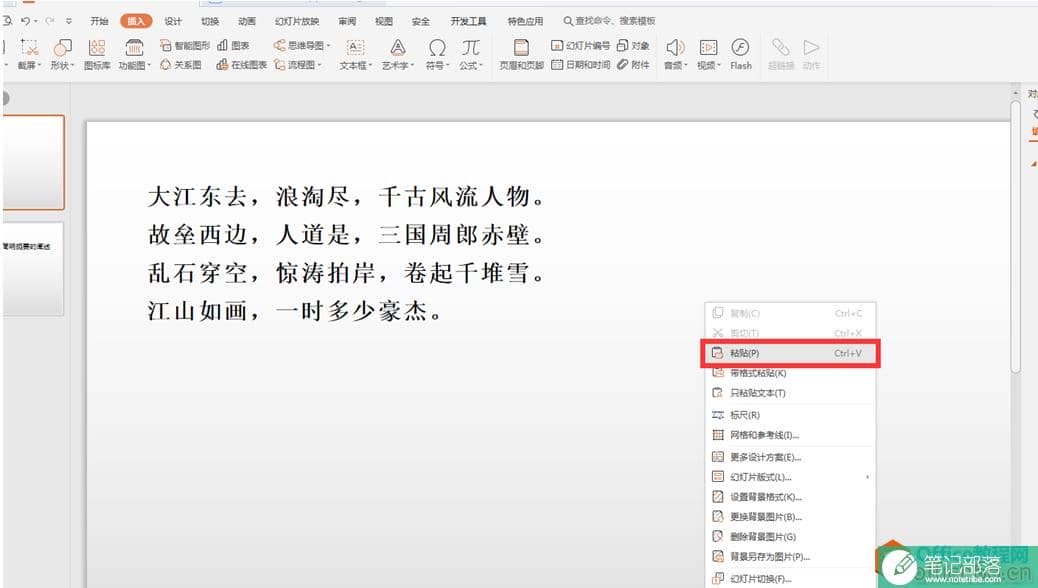Open 思维导图 mind map menu

302,46
